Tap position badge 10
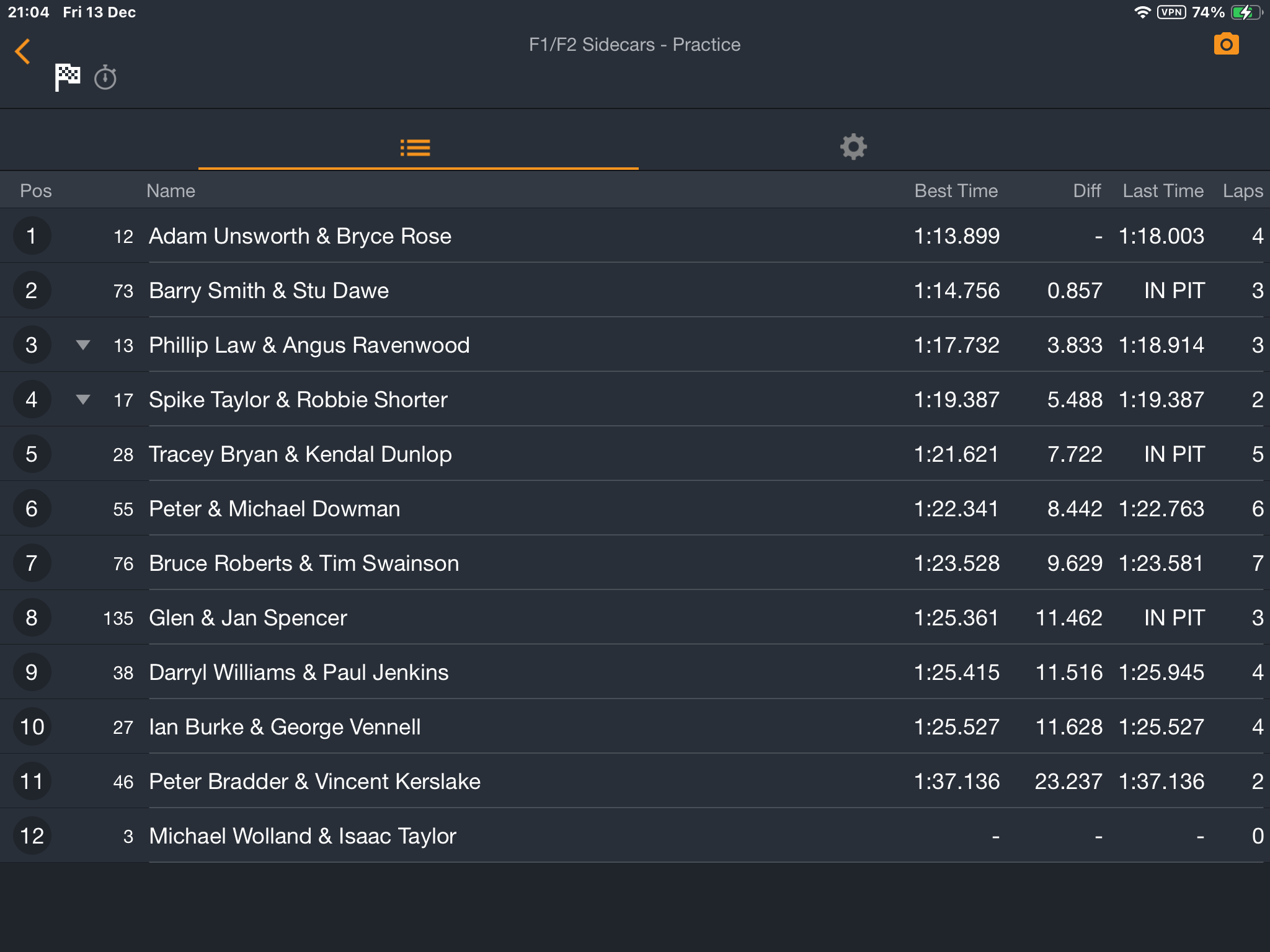 pos(32,727)
